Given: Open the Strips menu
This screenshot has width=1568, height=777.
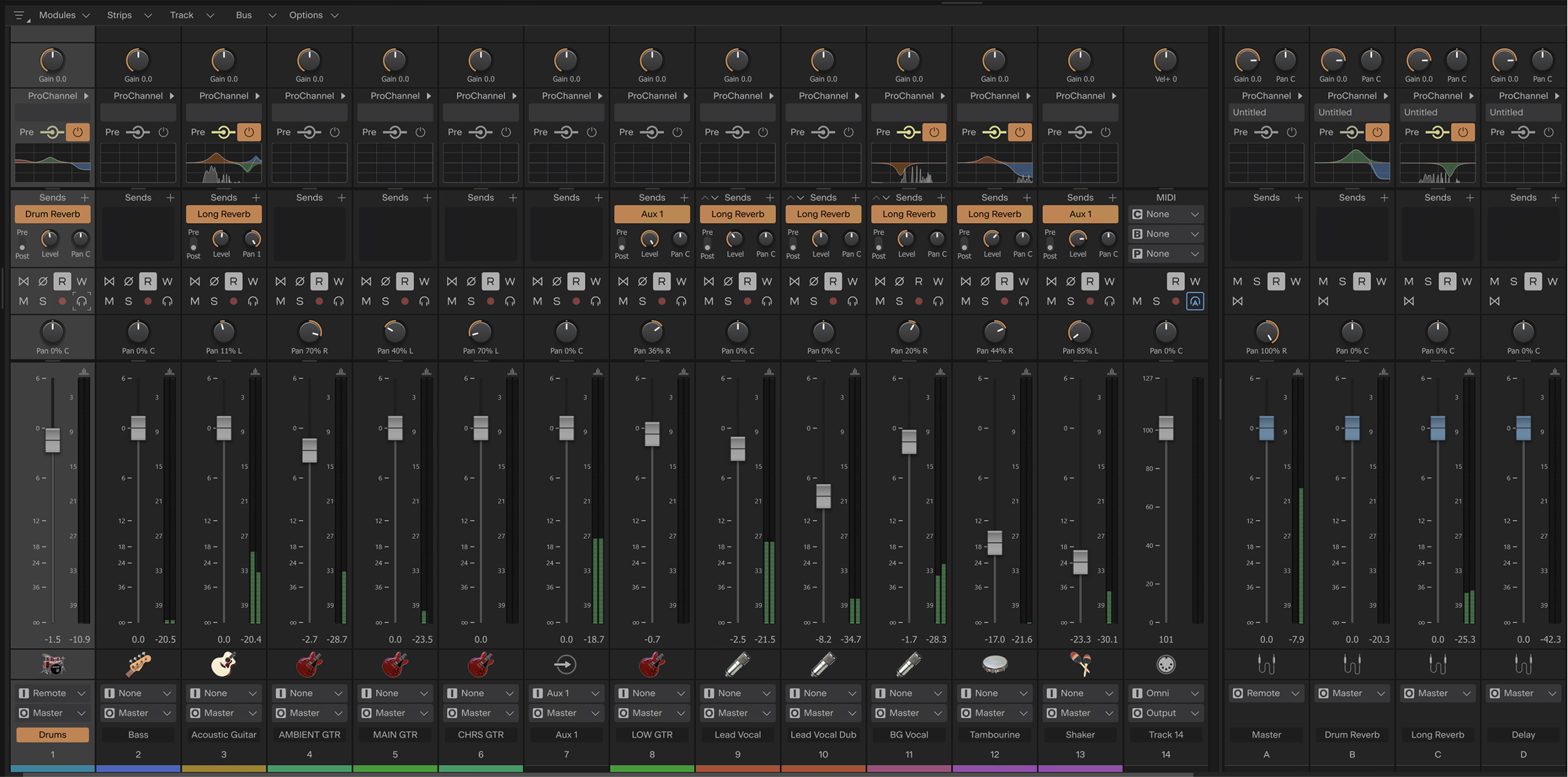Looking at the screenshot, I should [128, 15].
